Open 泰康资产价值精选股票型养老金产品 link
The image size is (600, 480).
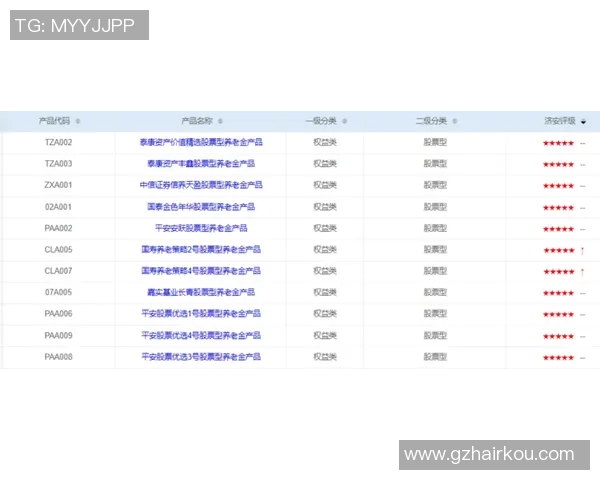click(201, 142)
